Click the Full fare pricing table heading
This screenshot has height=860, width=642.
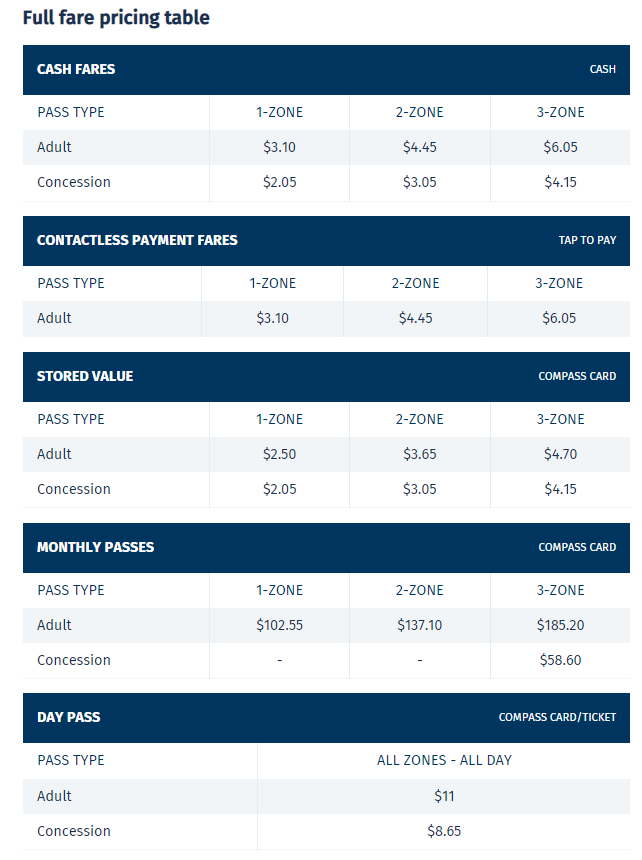tap(116, 18)
